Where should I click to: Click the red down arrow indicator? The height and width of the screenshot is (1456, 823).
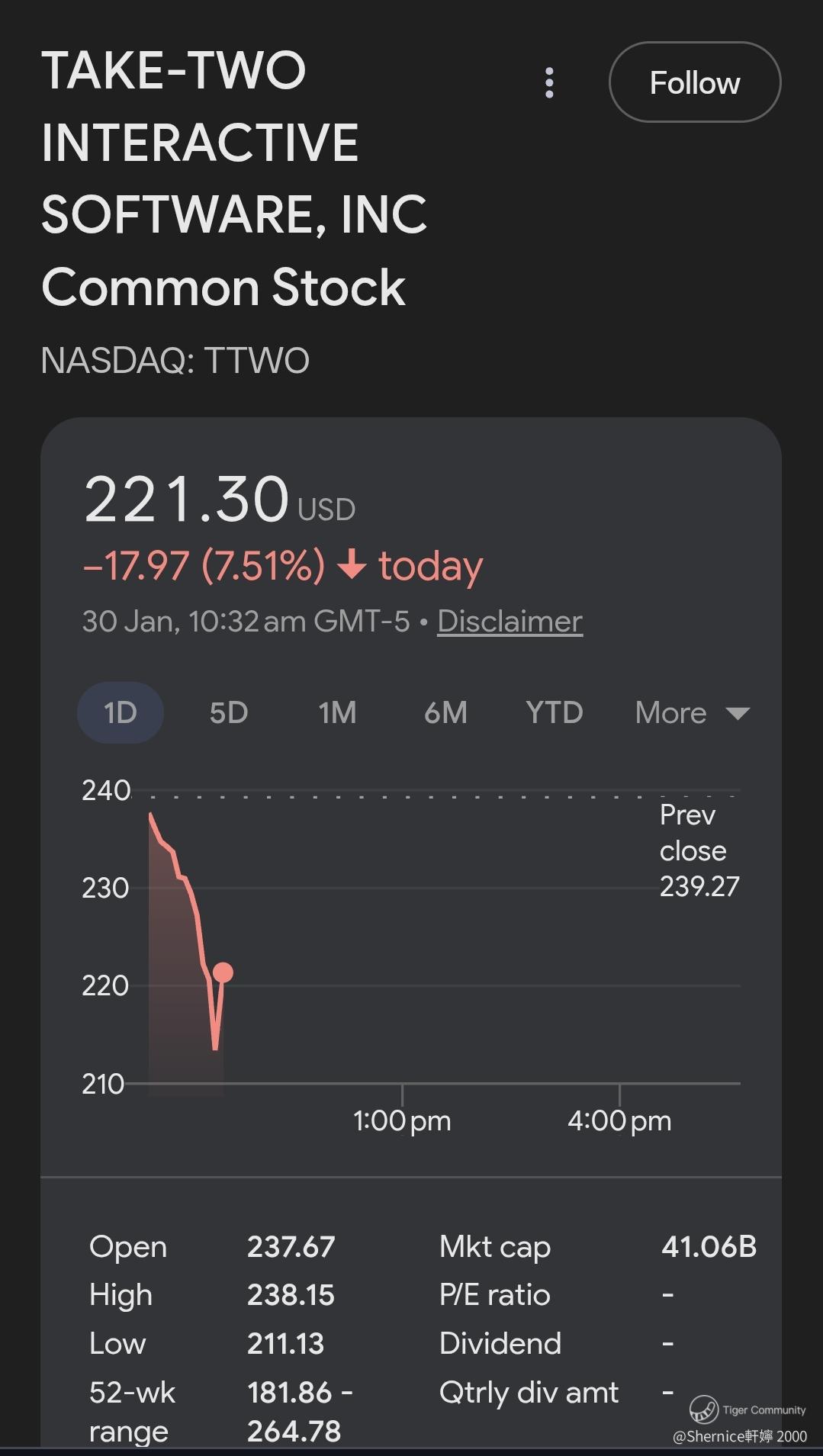pos(352,566)
